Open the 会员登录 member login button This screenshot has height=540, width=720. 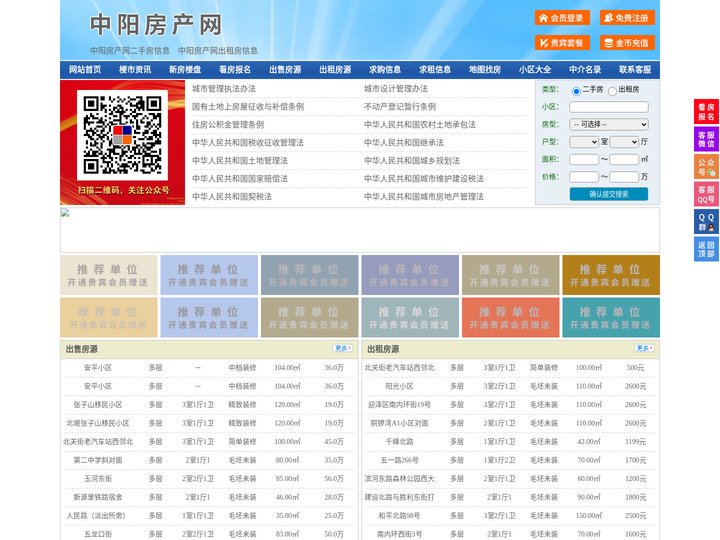562,18
